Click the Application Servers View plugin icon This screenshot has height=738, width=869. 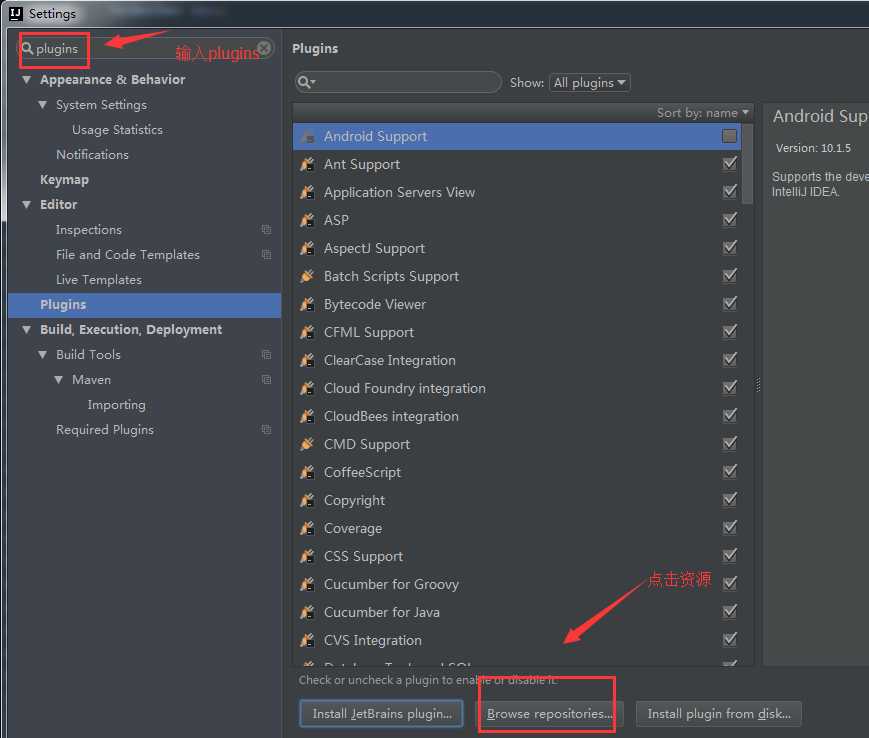(307, 192)
